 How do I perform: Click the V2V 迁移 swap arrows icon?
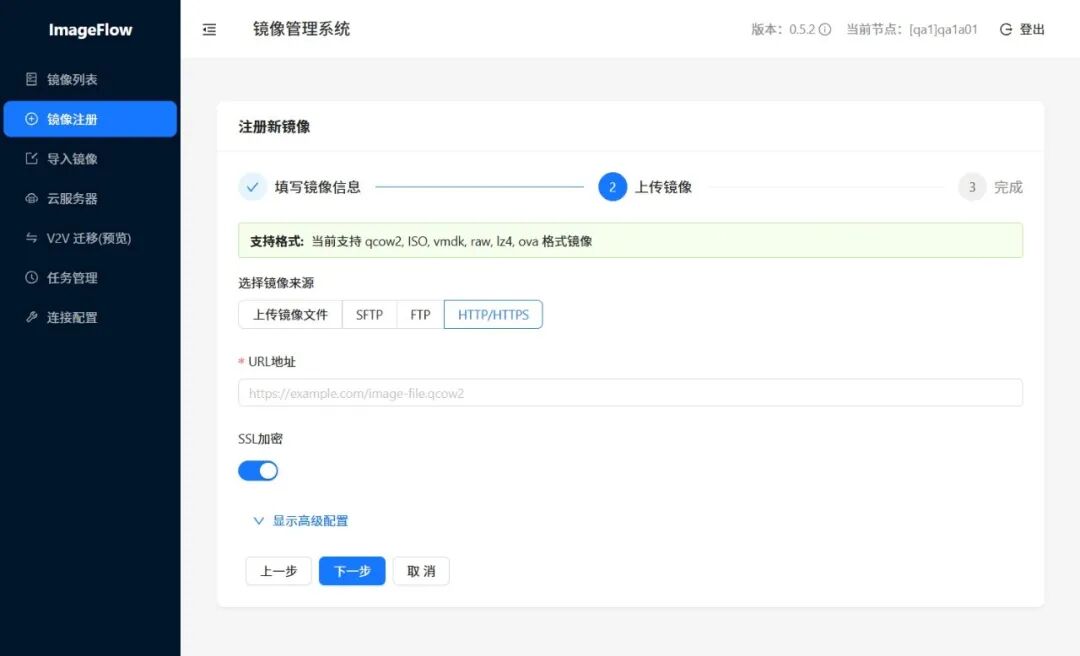[31, 238]
